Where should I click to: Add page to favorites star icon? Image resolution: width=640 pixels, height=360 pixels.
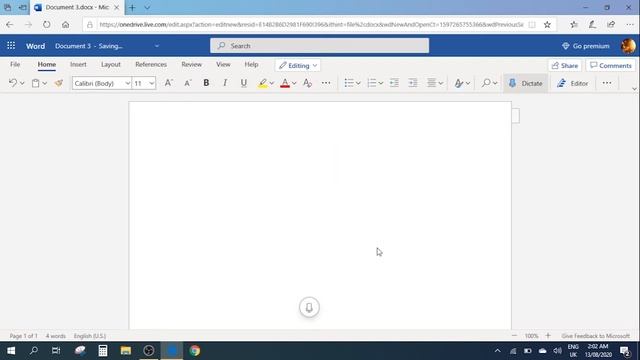pos(547,24)
